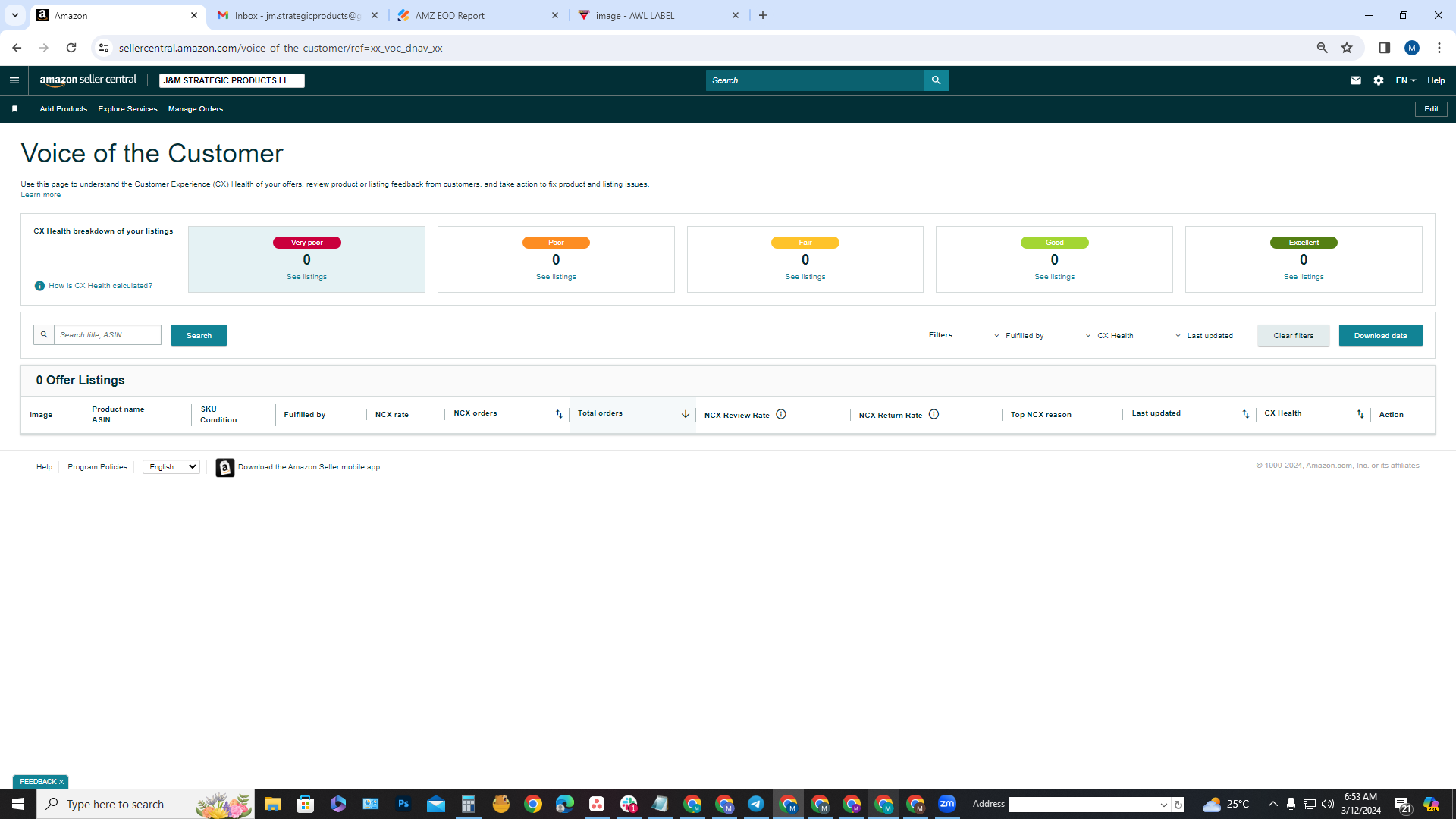
Task: Click See listings under Poor
Action: tap(556, 277)
